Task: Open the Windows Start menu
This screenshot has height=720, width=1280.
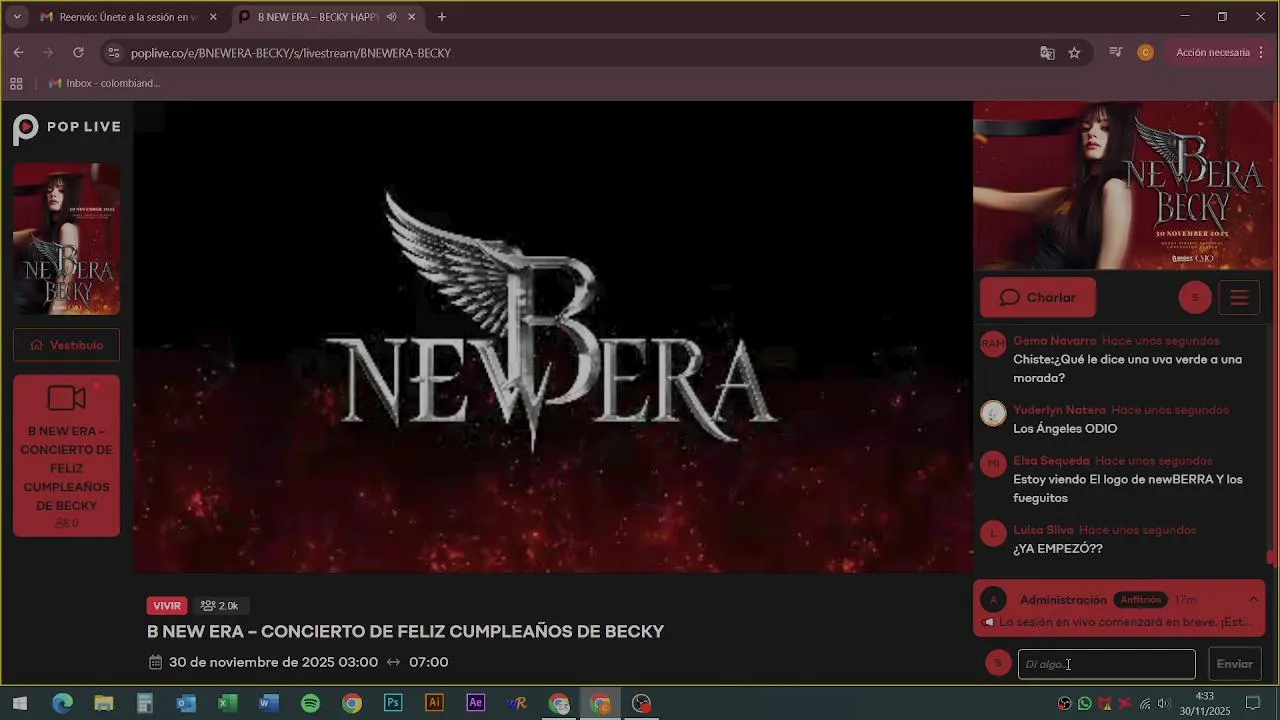Action: [19, 704]
